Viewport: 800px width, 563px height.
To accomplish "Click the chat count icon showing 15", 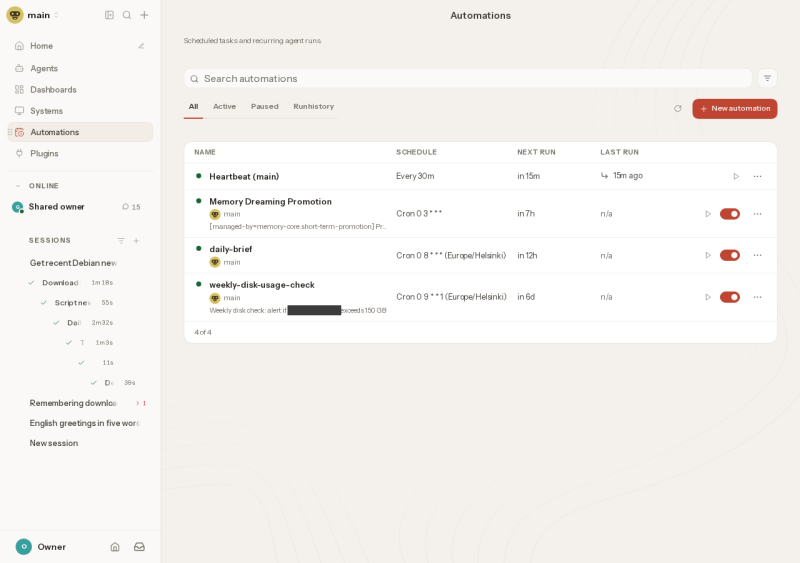I will coord(126,207).
